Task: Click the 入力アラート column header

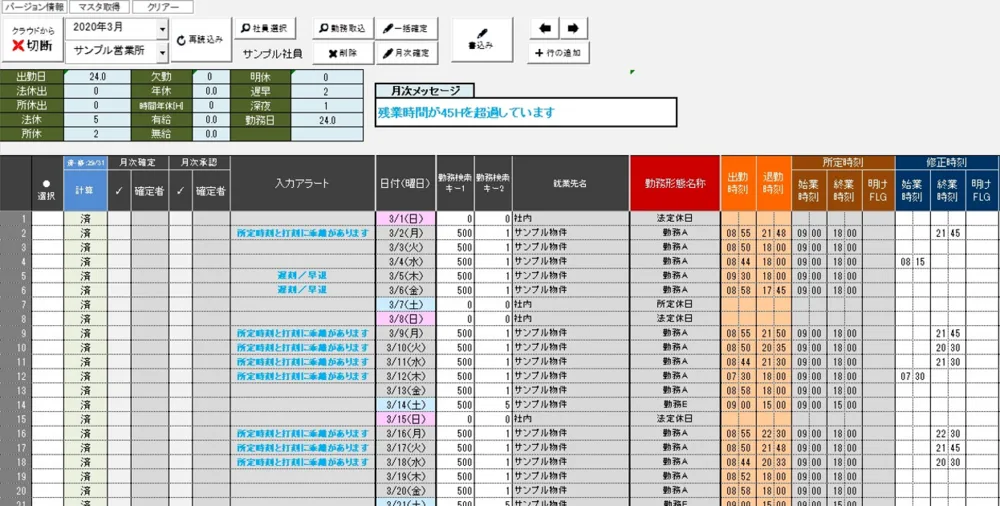Action: pyautogui.click(x=303, y=183)
